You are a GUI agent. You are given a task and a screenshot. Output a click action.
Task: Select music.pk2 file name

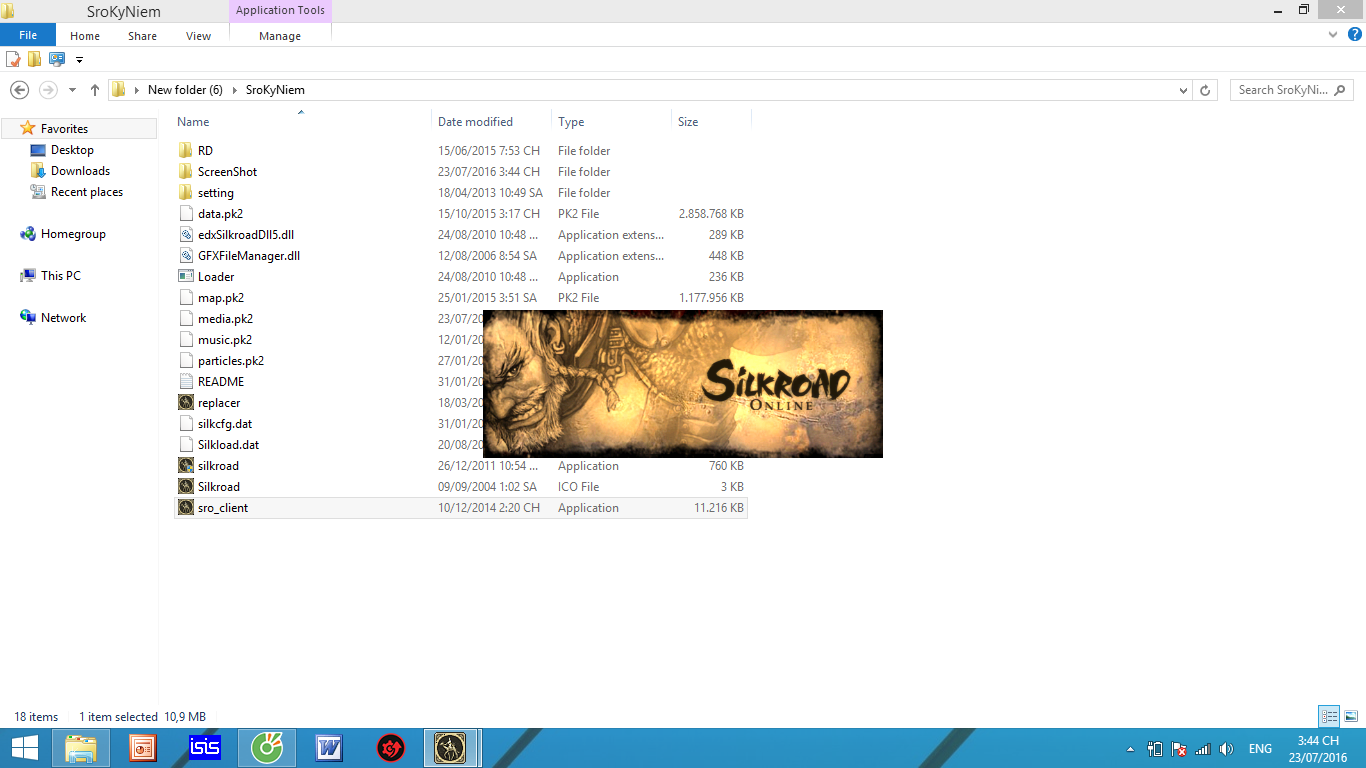[x=225, y=340]
